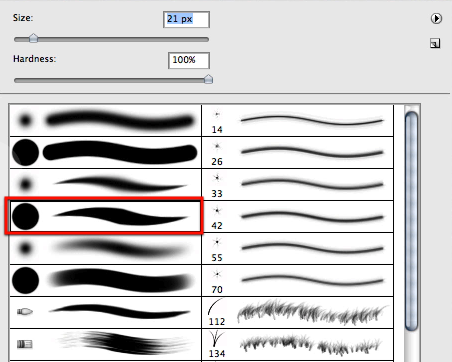452x362 pixels.
Task: Select the round-tip bristle brush preset
Action: (x=106, y=312)
